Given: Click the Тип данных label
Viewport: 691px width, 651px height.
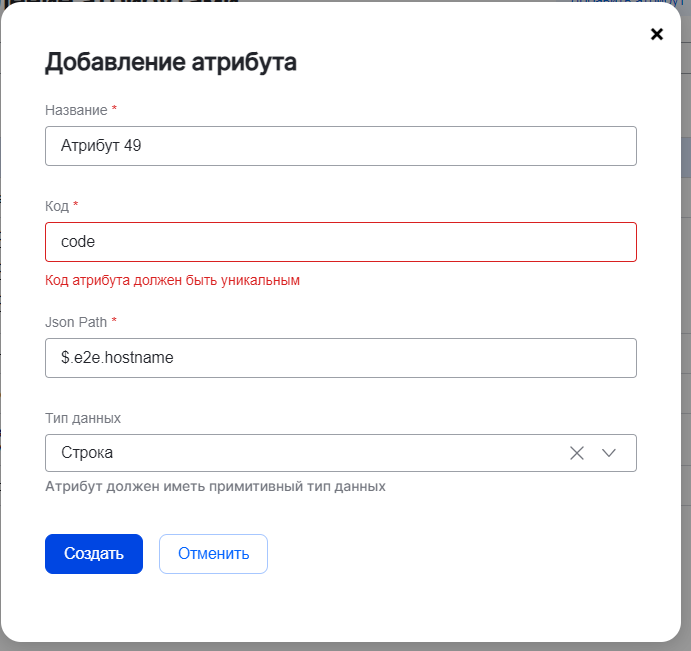Looking at the screenshot, I should pyautogui.click(x=83, y=418).
